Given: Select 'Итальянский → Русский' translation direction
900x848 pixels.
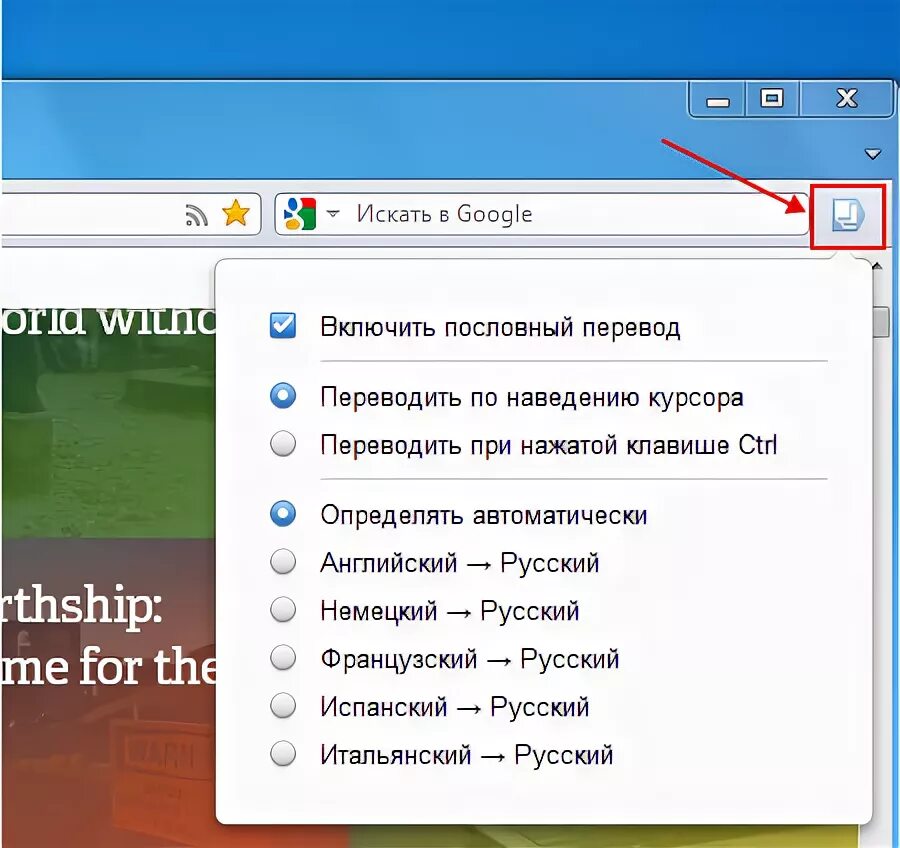Looking at the screenshot, I should [x=283, y=754].
